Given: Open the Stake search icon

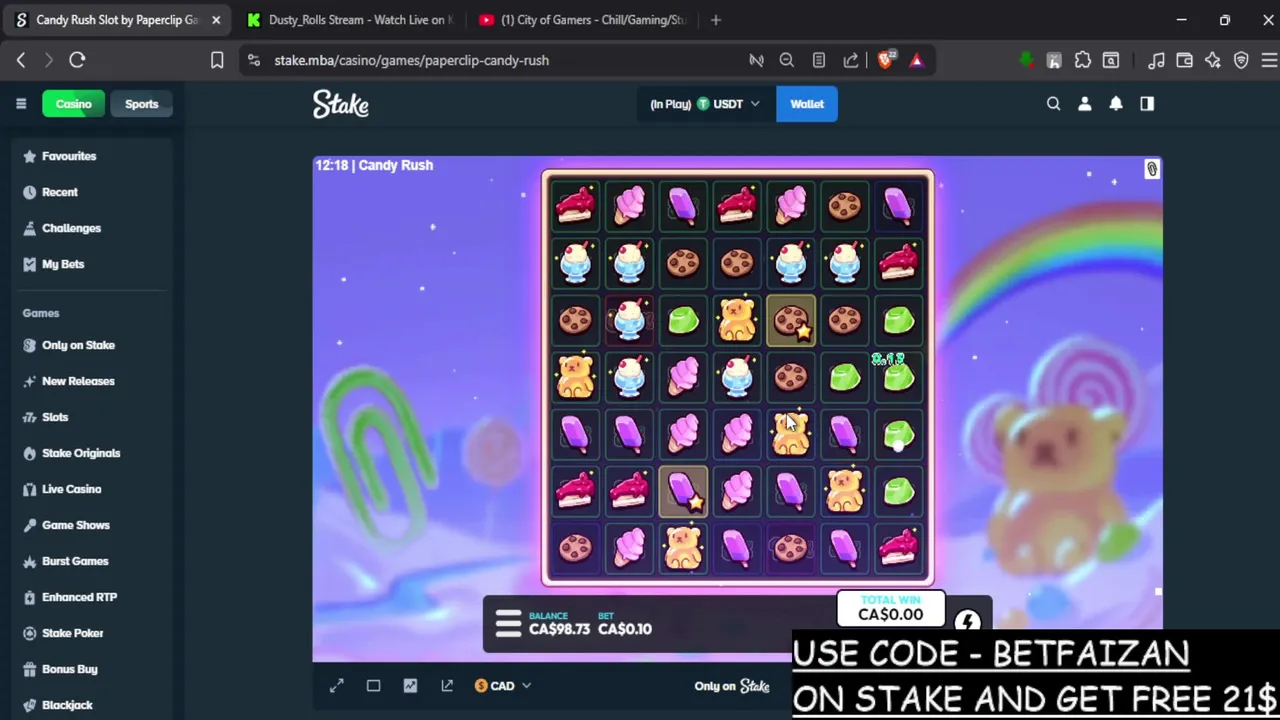Looking at the screenshot, I should [x=1053, y=104].
